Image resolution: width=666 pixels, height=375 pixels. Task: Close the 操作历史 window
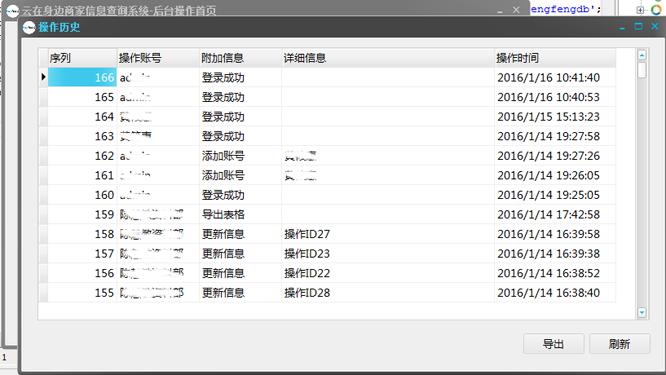click(655, 26)
